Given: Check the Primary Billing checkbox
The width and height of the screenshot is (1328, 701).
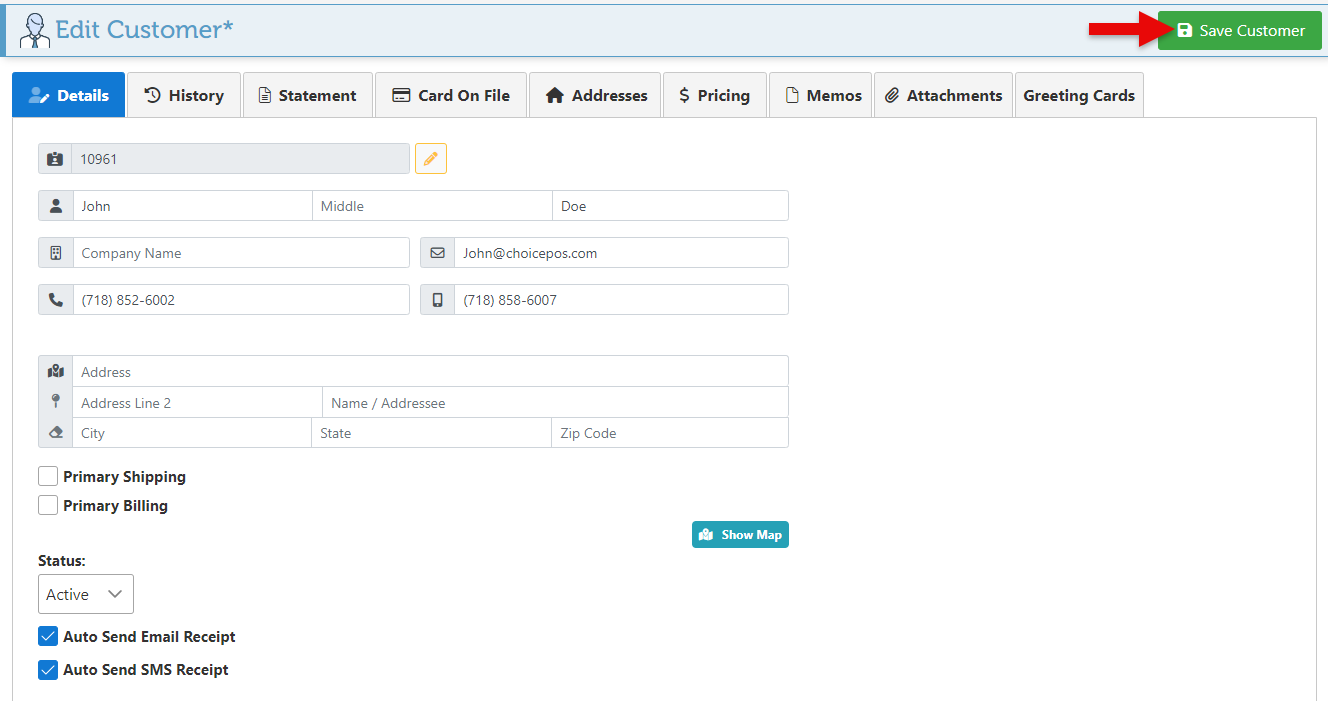Looking at the screenshot, I should tap(48, 506).
